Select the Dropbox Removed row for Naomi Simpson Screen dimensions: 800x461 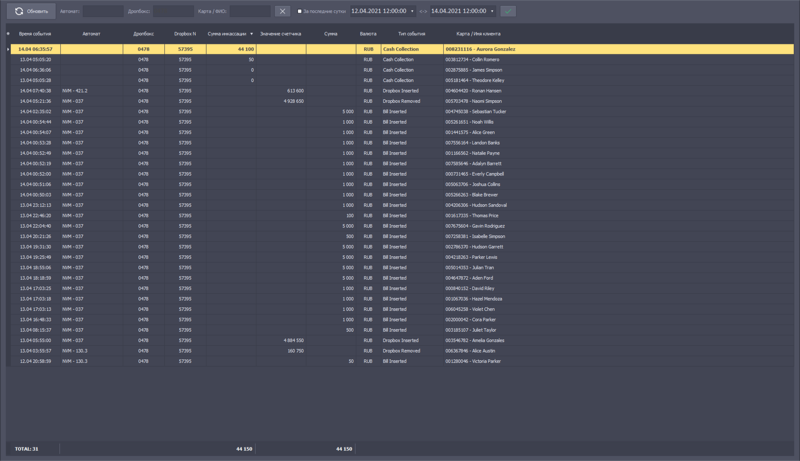400,101
